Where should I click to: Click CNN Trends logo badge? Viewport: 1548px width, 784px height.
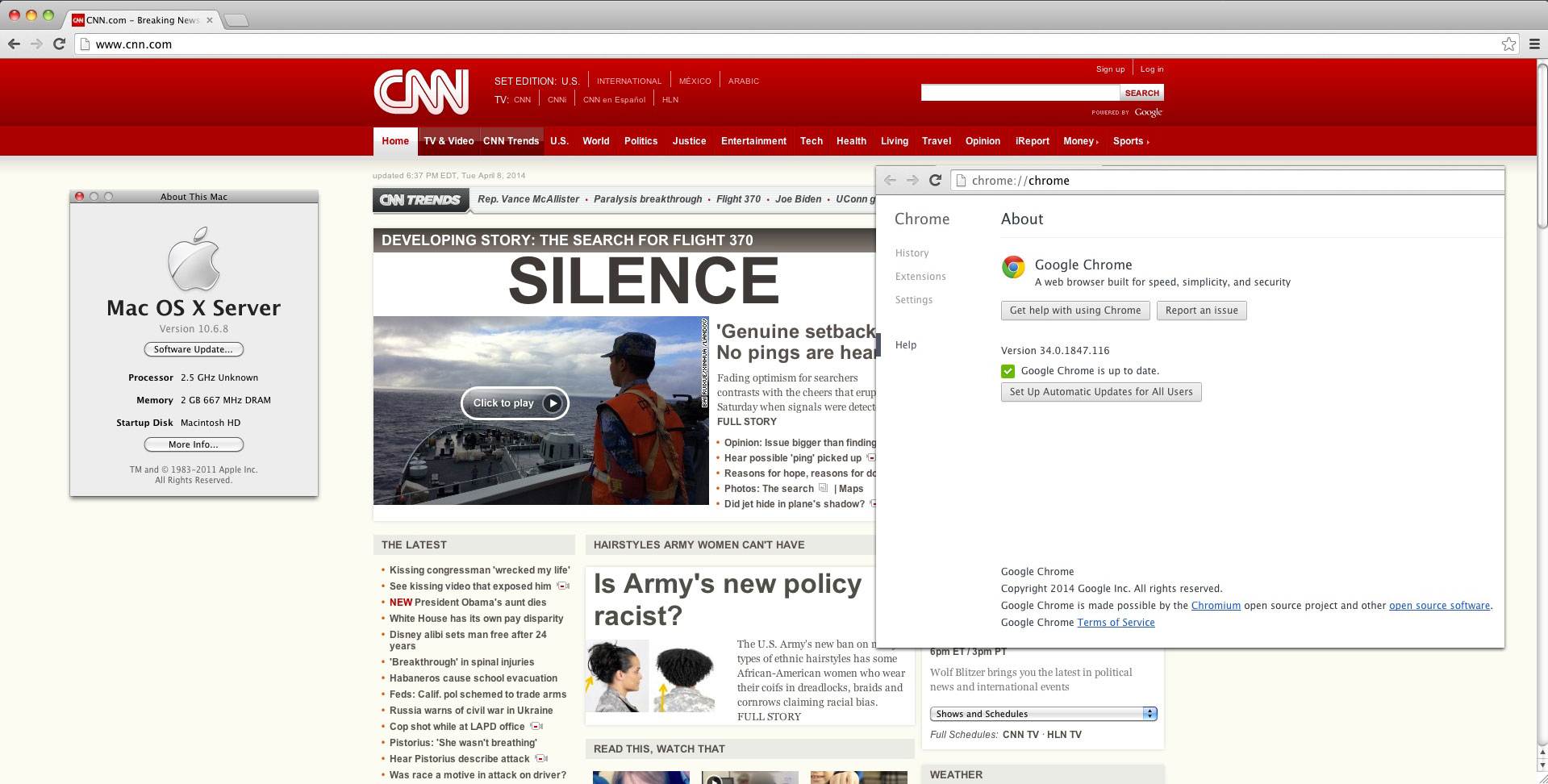click(420, 200)
